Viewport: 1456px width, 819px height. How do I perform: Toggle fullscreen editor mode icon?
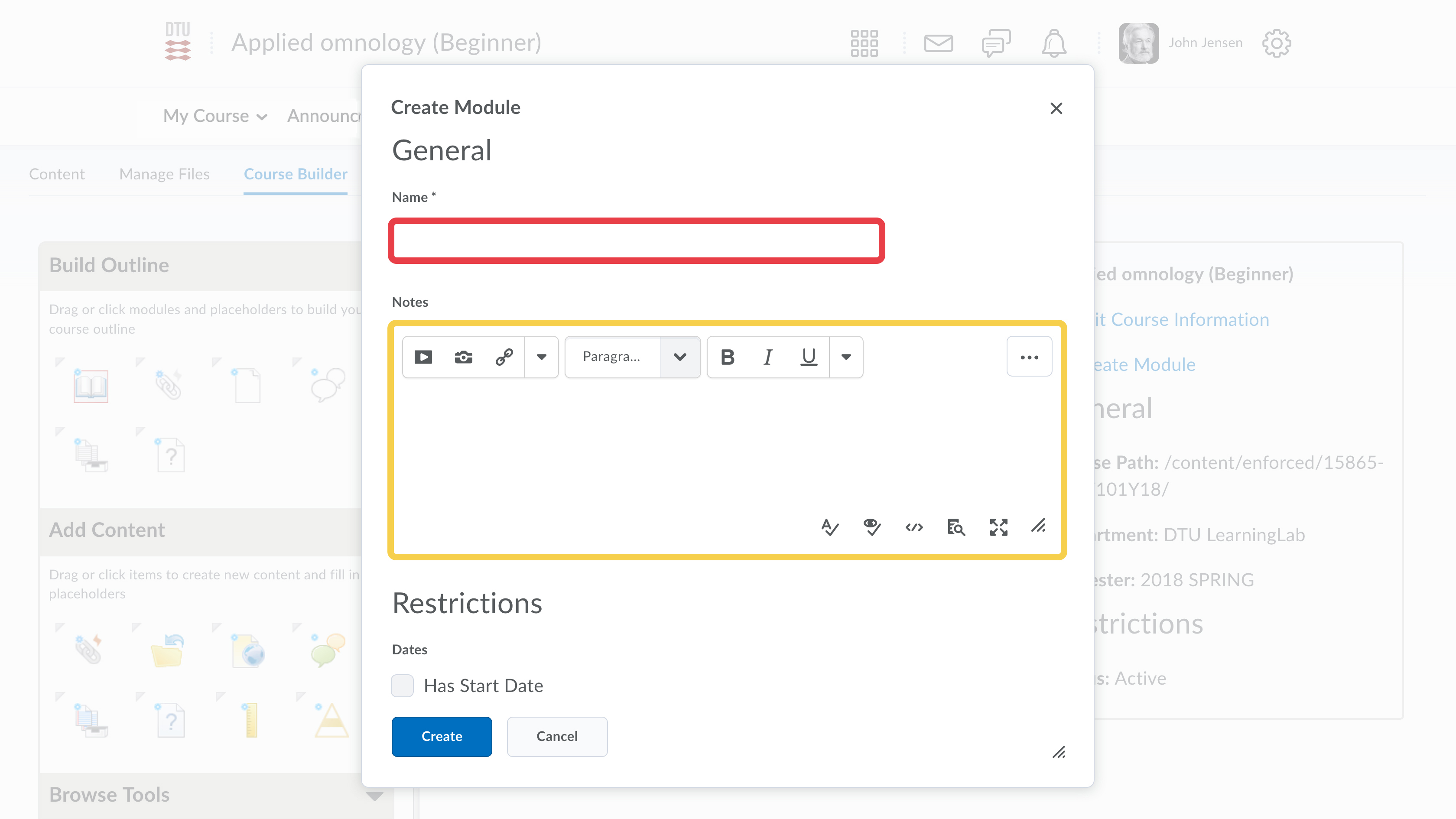pos(998,527)
